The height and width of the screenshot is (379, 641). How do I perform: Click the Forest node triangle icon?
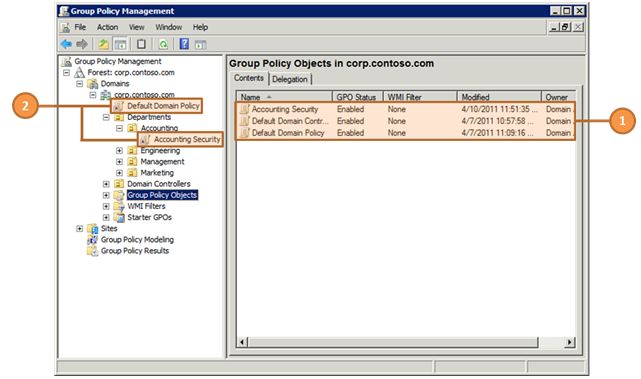pos(79,73)
